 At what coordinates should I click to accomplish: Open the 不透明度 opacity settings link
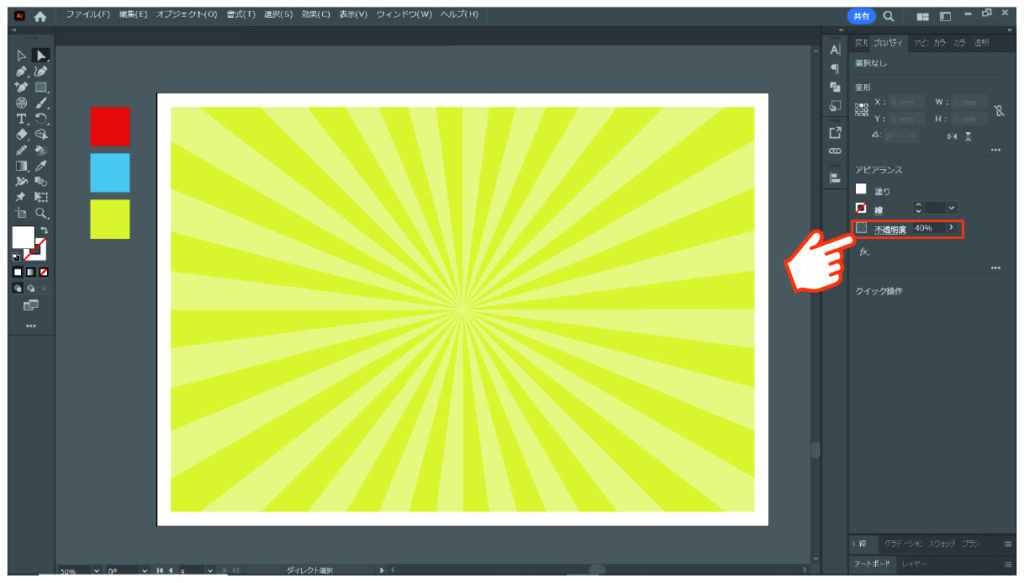tap(890, 230)
